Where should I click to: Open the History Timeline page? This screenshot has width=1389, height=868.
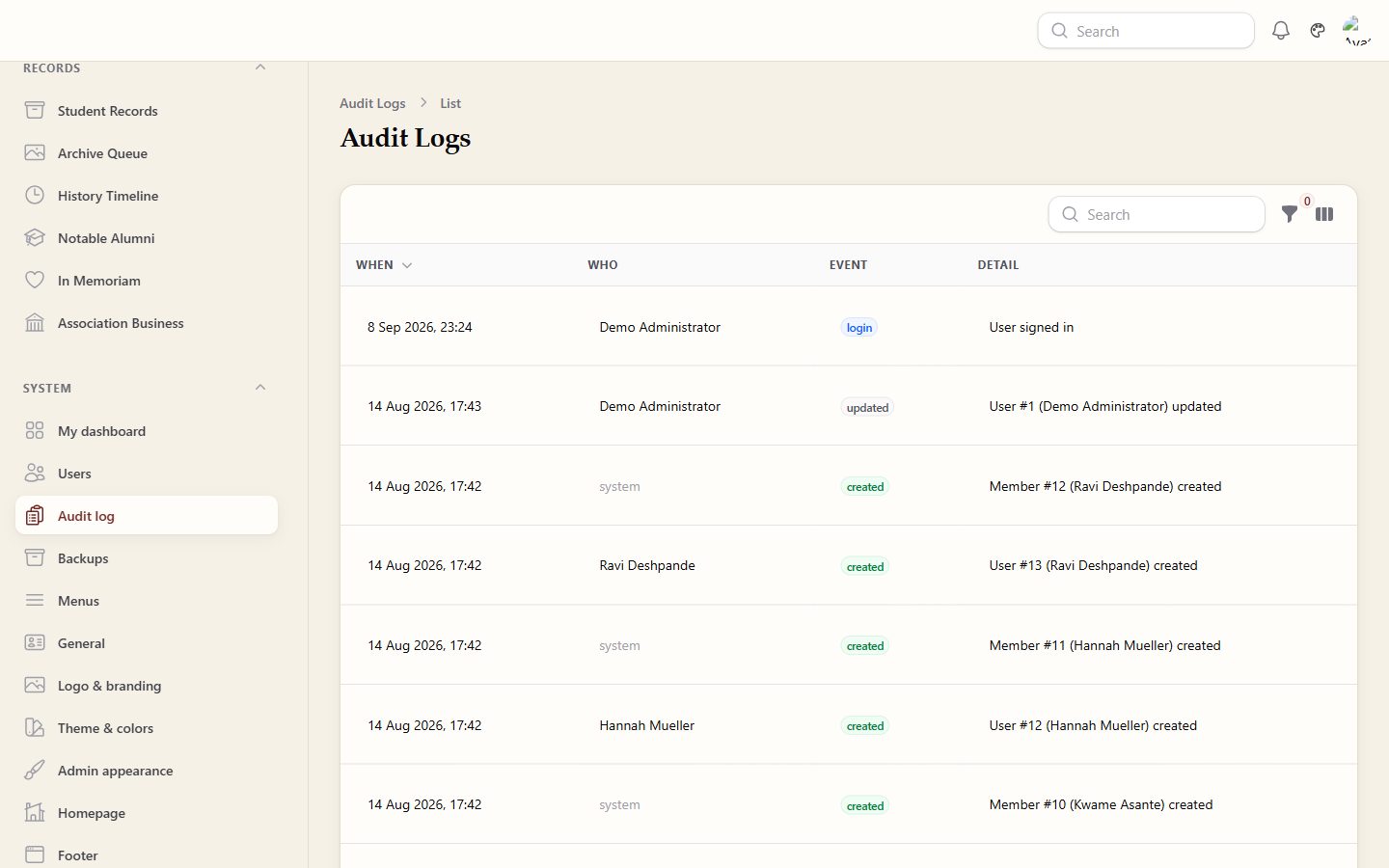(147, 195)
